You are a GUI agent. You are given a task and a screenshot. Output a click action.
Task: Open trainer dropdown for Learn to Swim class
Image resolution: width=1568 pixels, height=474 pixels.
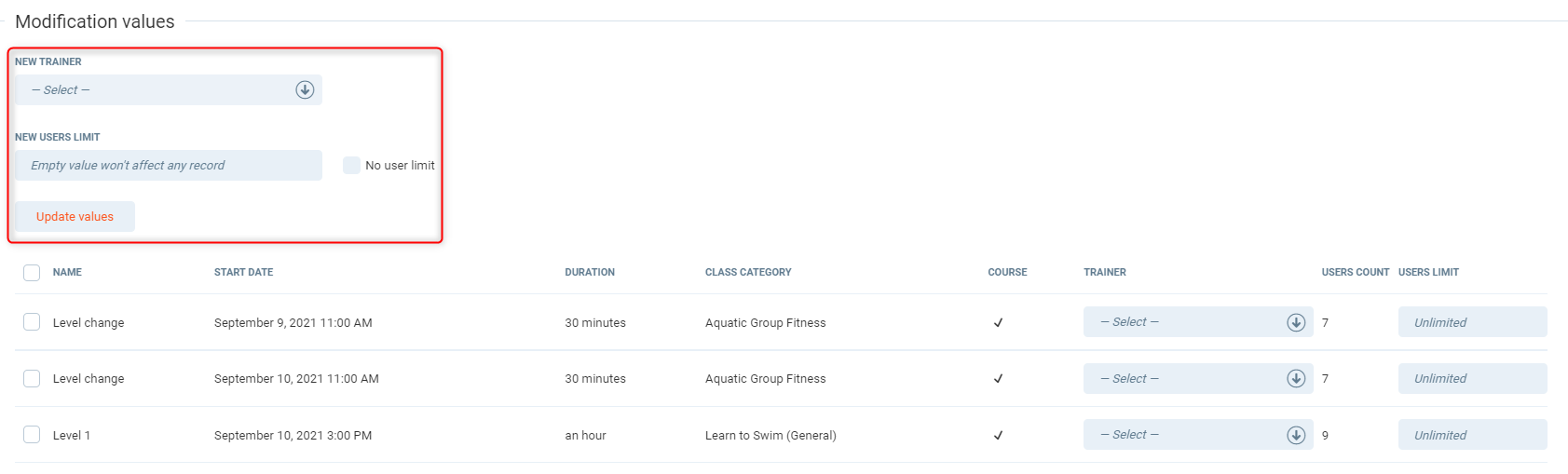tap(1183, 435)
